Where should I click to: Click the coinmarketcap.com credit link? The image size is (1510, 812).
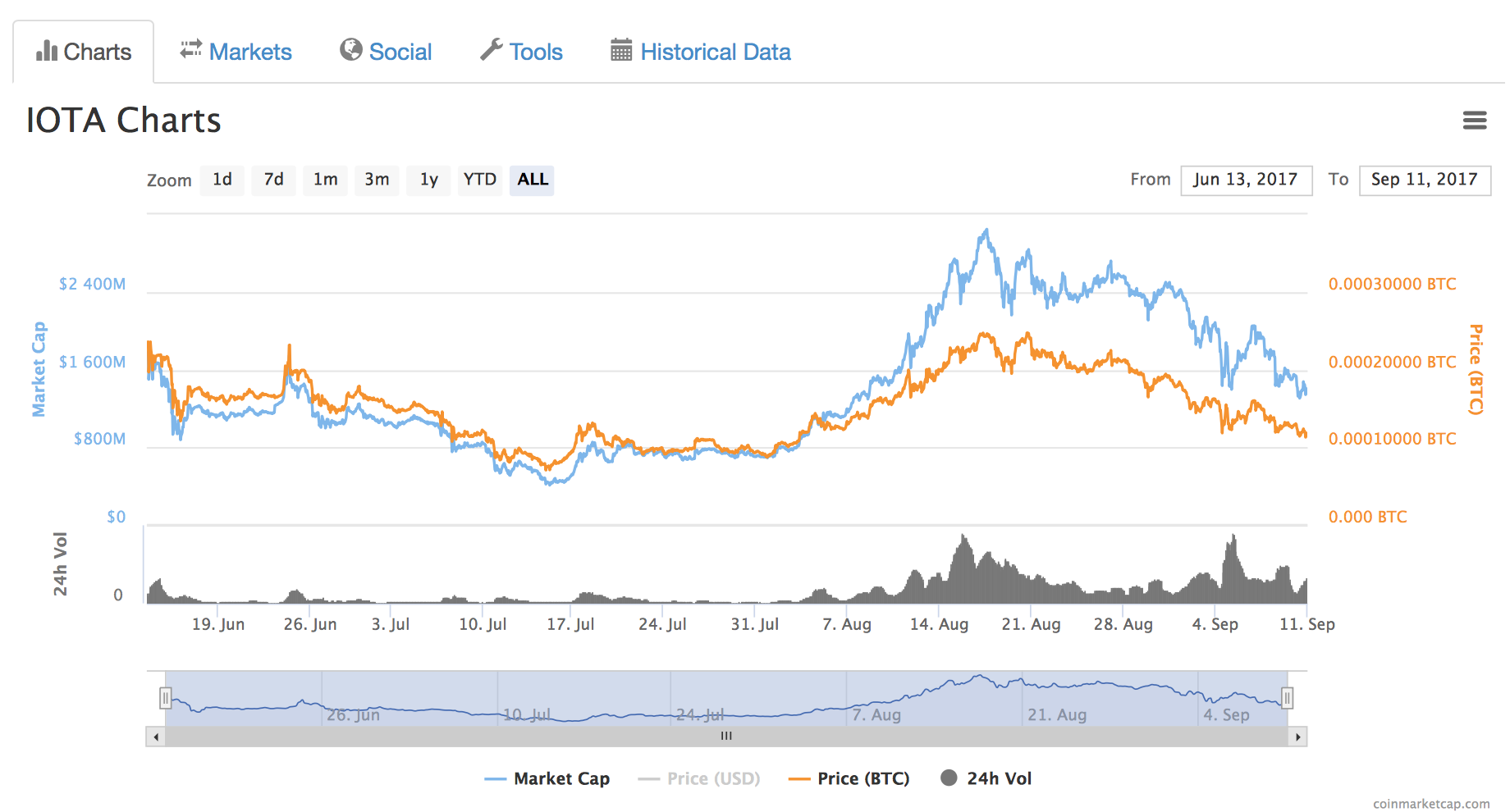point(1431,804)
